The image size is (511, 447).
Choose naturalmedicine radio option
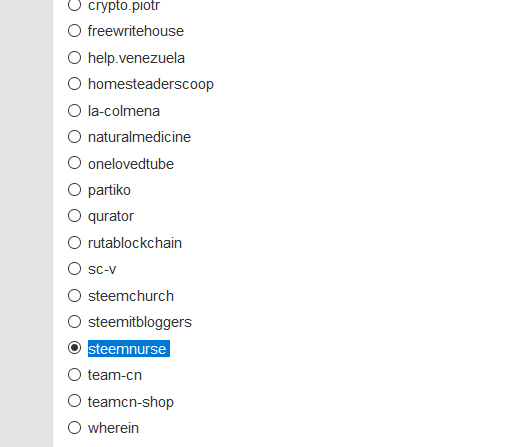click(x=74, y=137)
